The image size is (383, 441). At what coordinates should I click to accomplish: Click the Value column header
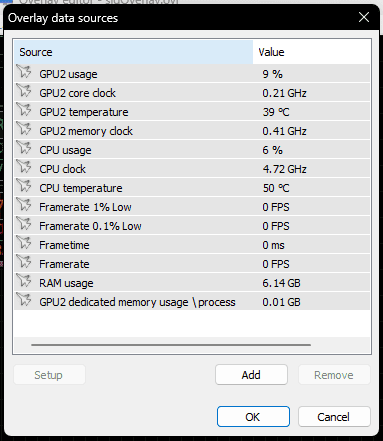click(x=311, y=52)
